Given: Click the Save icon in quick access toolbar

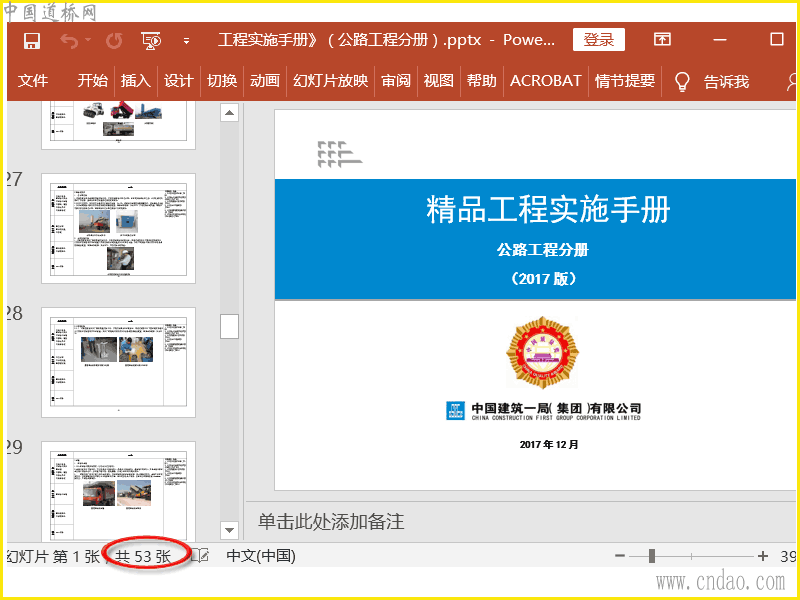Looking at the screenshot, I should tap(32, 40).
